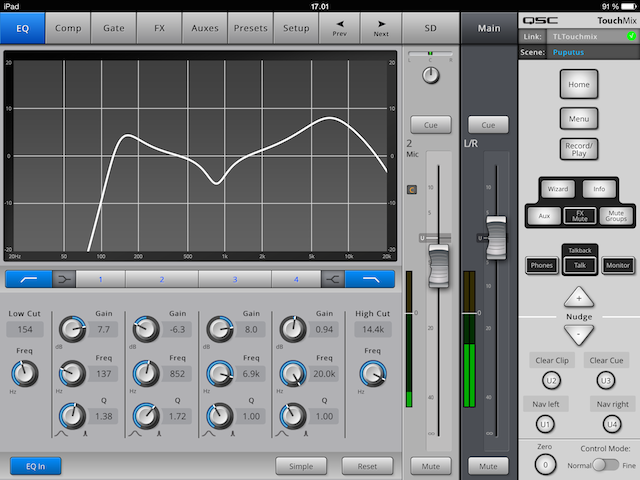Toggle the low cut filter button
The image size is (640, 480).
click(29, 279)
